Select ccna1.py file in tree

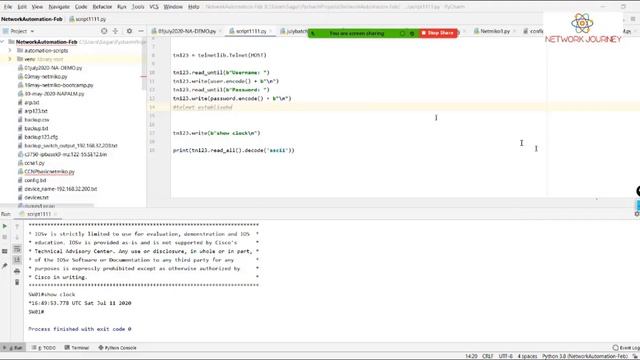pos(34,163)
